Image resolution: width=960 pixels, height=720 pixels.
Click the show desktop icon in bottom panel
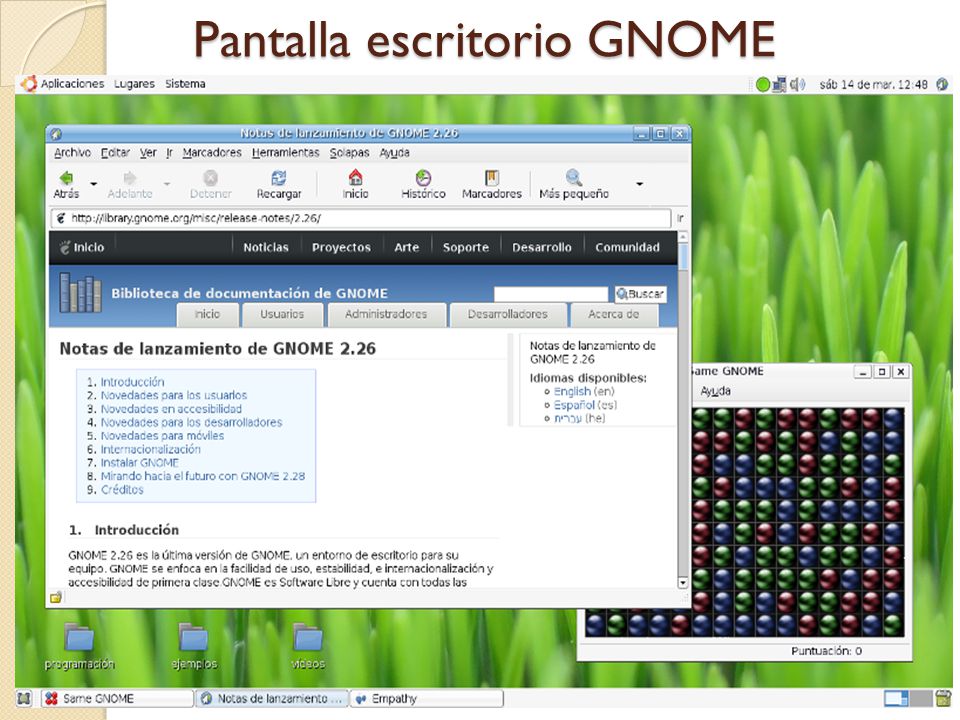coord(24,698)
